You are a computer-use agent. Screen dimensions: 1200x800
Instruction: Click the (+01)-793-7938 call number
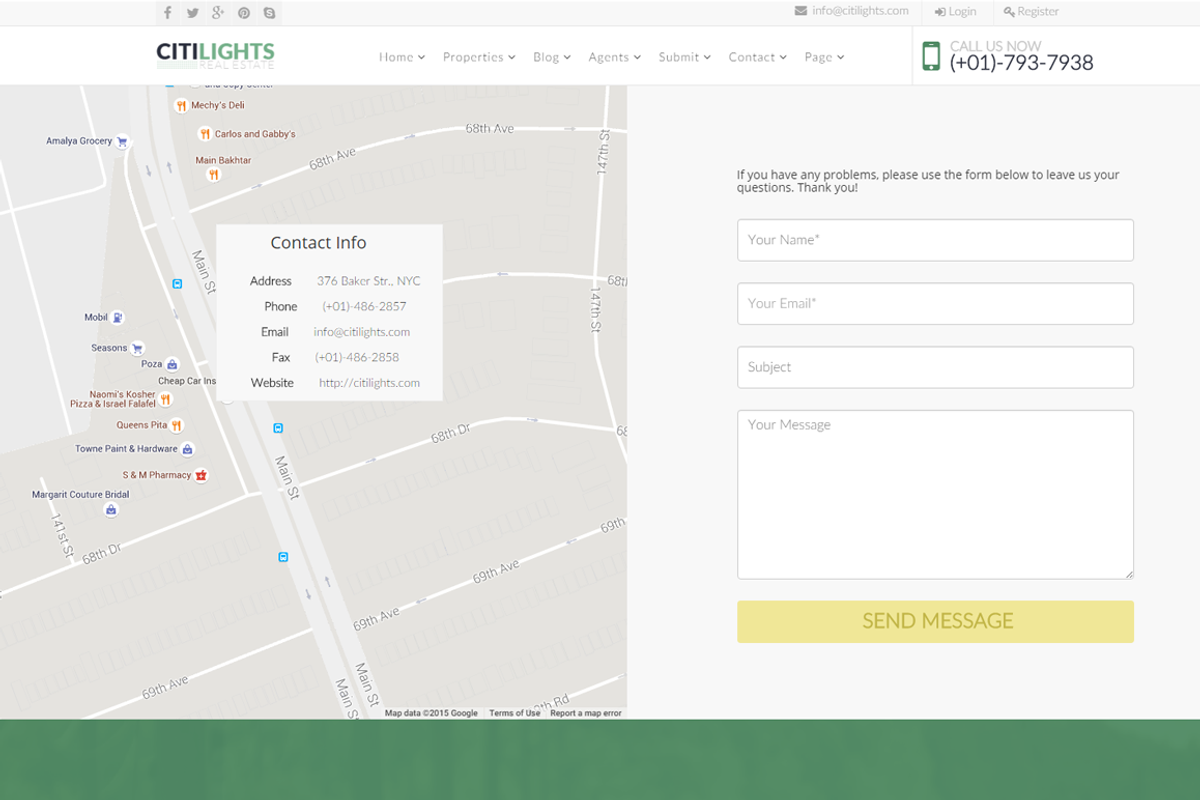point(1021,63)
